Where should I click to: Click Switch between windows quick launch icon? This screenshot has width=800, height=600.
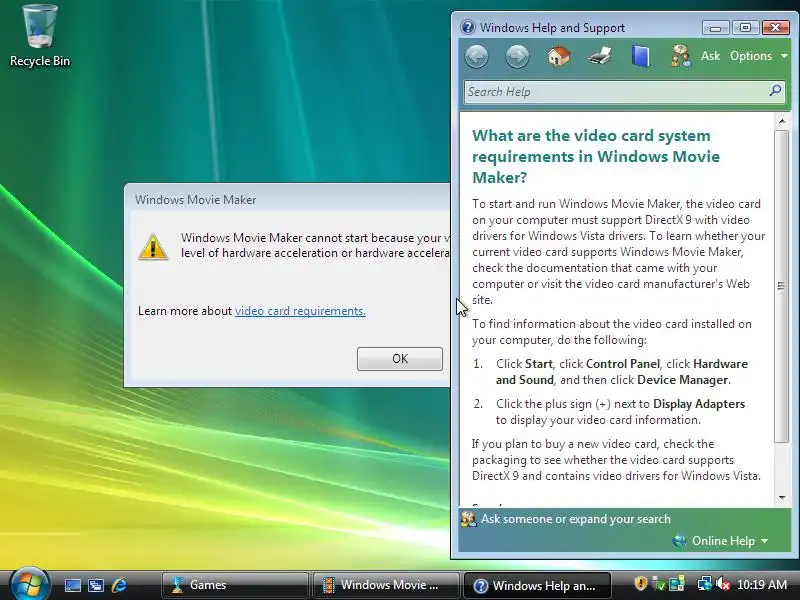(96, 585)
